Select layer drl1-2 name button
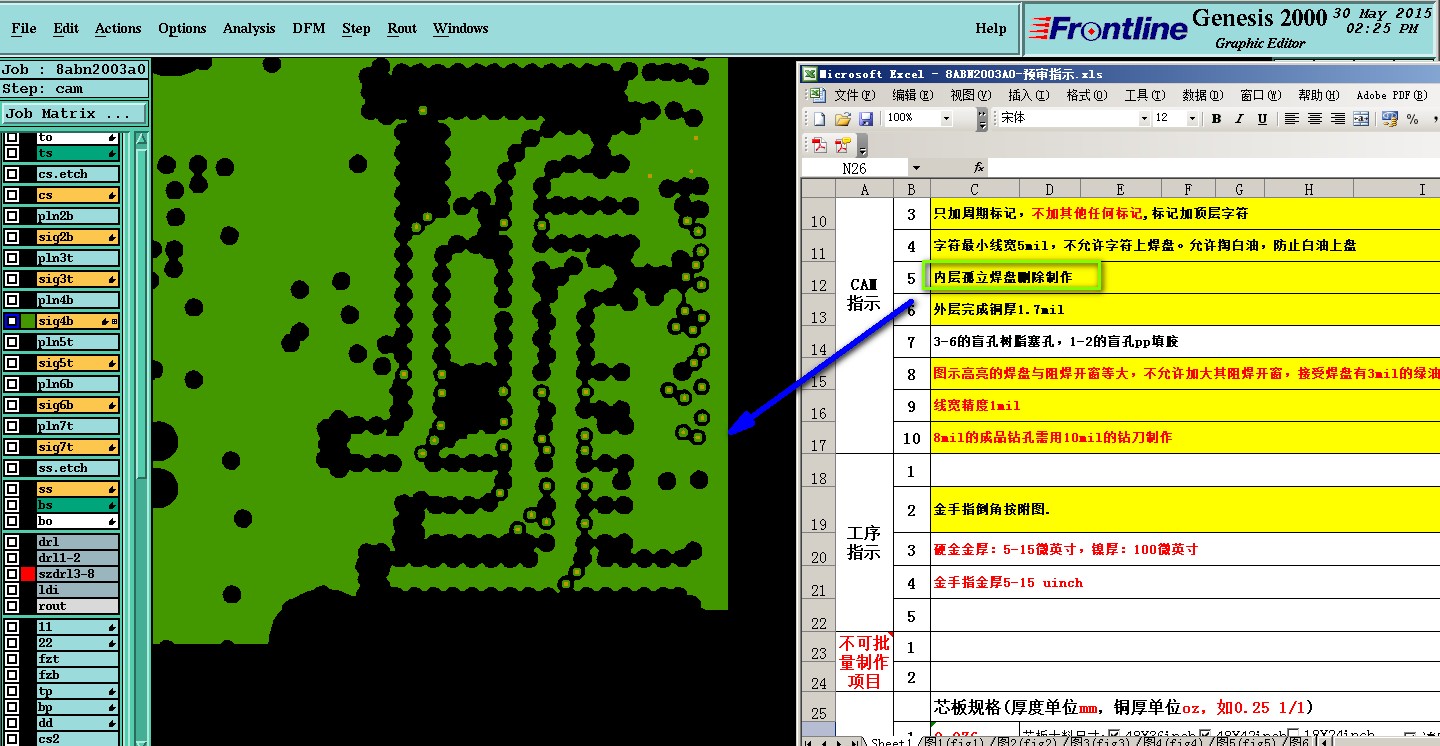The image size is (1440, 746). tap(77, 558)
